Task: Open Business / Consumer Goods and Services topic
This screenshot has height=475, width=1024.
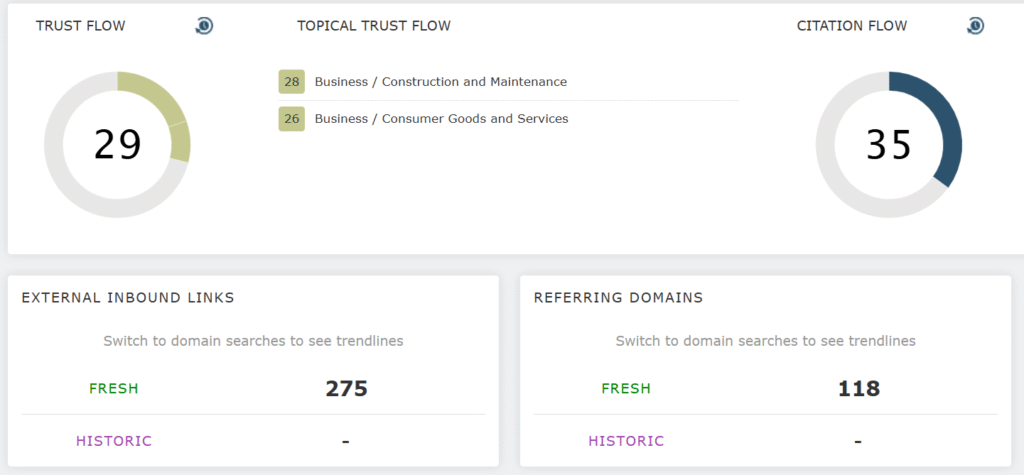Action: pos(441,119)
